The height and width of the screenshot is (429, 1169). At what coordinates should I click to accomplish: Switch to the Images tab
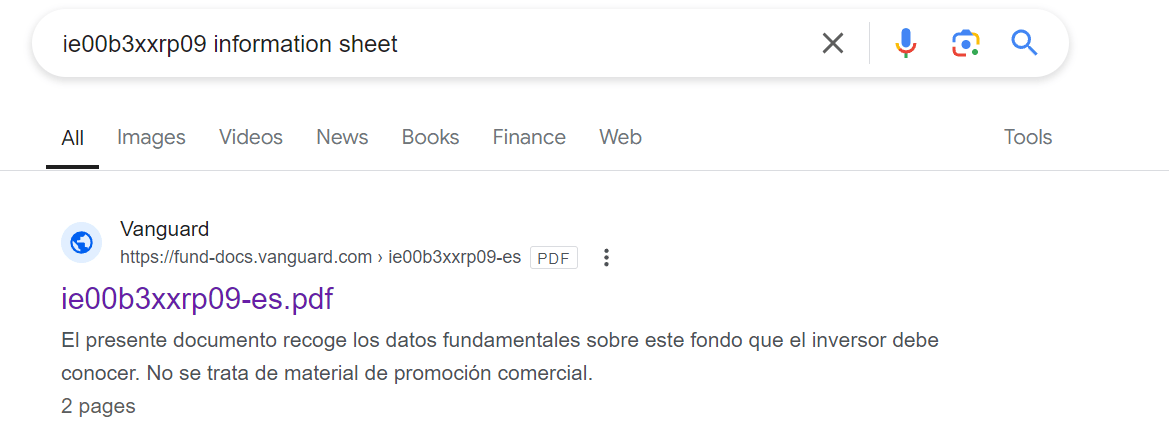click(151, 137)
